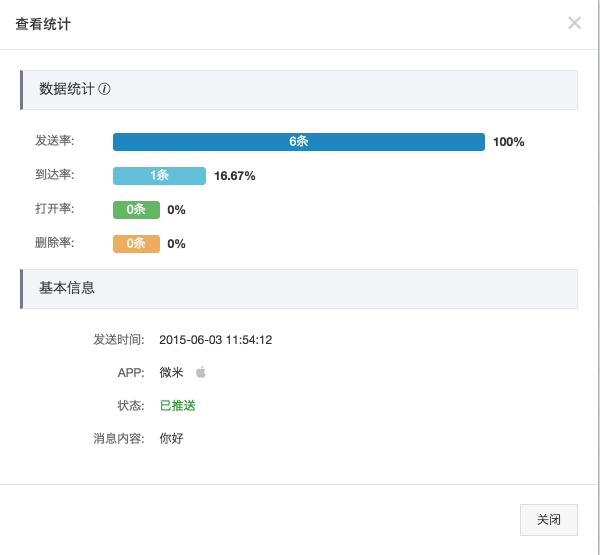Click the info icon beside 数据统计
This screenshot has width=600, height=555.
tap(105, 89)
